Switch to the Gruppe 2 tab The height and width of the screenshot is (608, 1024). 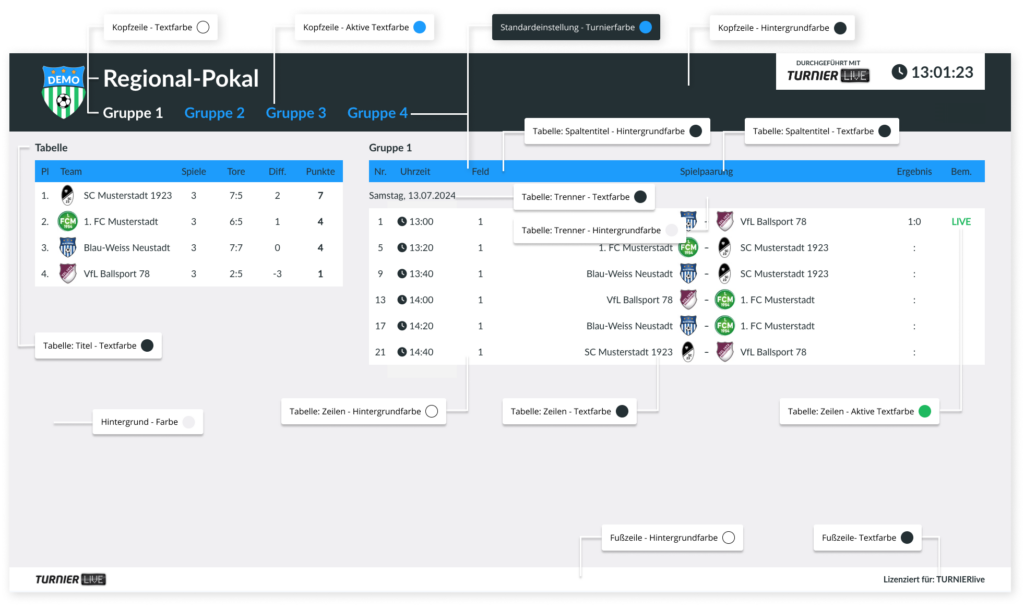(214, 113)
